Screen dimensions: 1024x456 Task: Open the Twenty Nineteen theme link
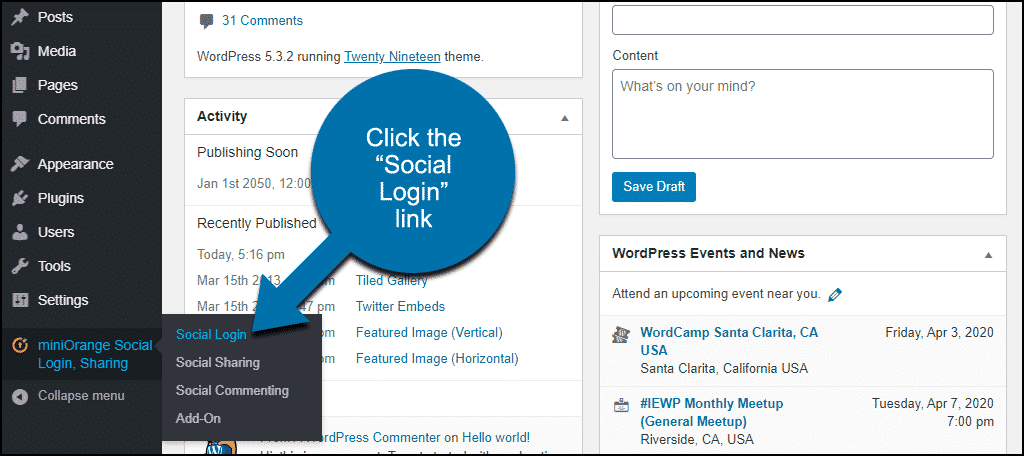point(392,56)
